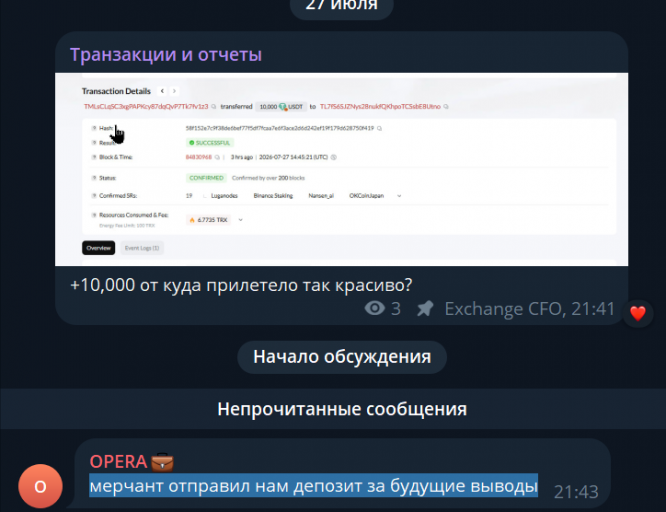This screenshot has height=512, width=666.
Task: Click the Transaction Details heading
Action: [x=116, y=91]
